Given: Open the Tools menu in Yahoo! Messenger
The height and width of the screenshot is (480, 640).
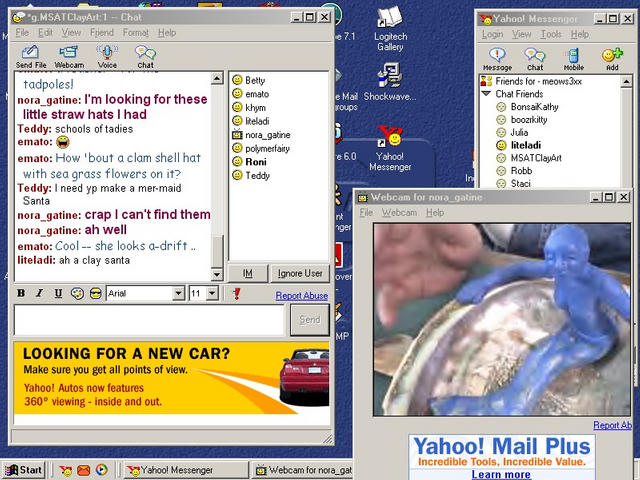Looking at the screenshot, I should pyautogui.click(x=551, y=34).
